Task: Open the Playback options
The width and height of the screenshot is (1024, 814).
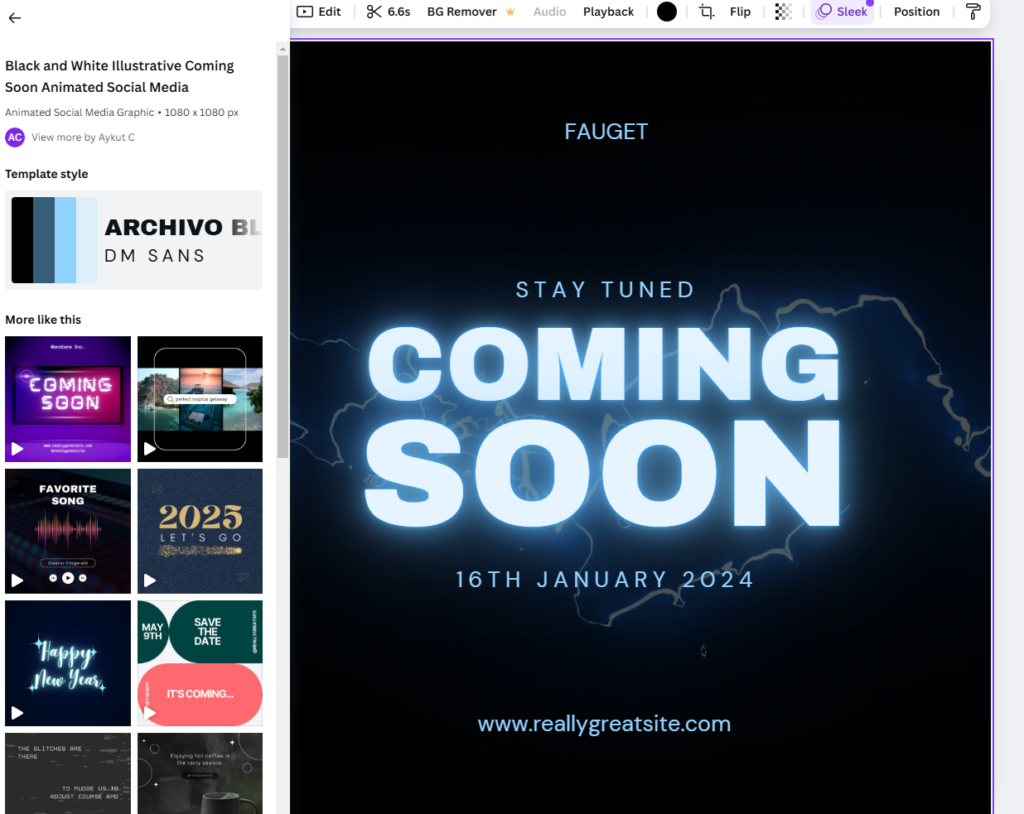Action: pyautogui.click(x=608, y=12)
